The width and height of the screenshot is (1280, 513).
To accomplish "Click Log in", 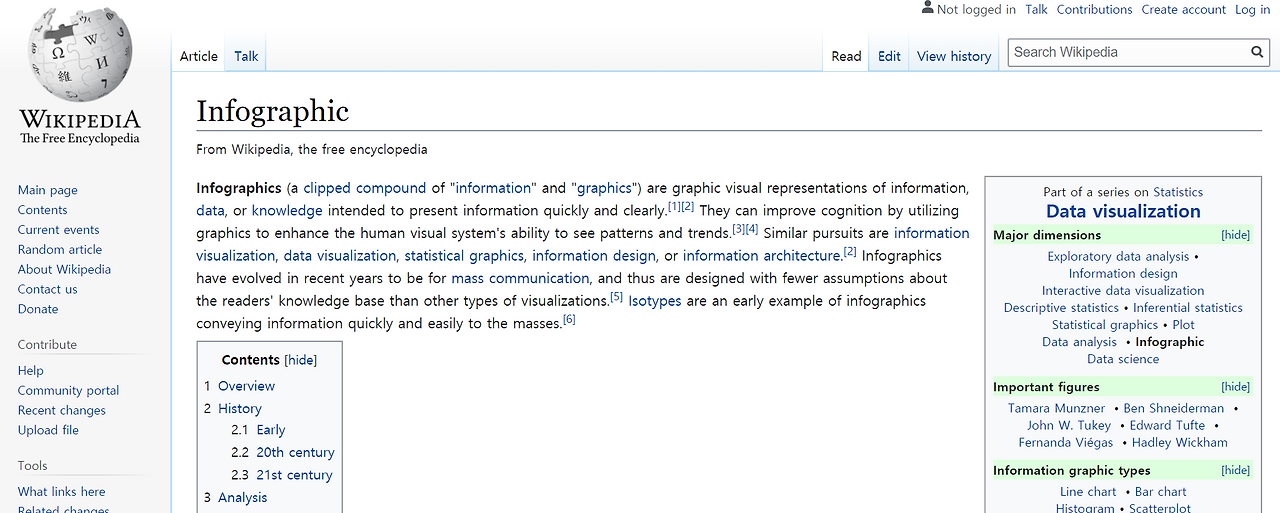I will pos(1252,9).
